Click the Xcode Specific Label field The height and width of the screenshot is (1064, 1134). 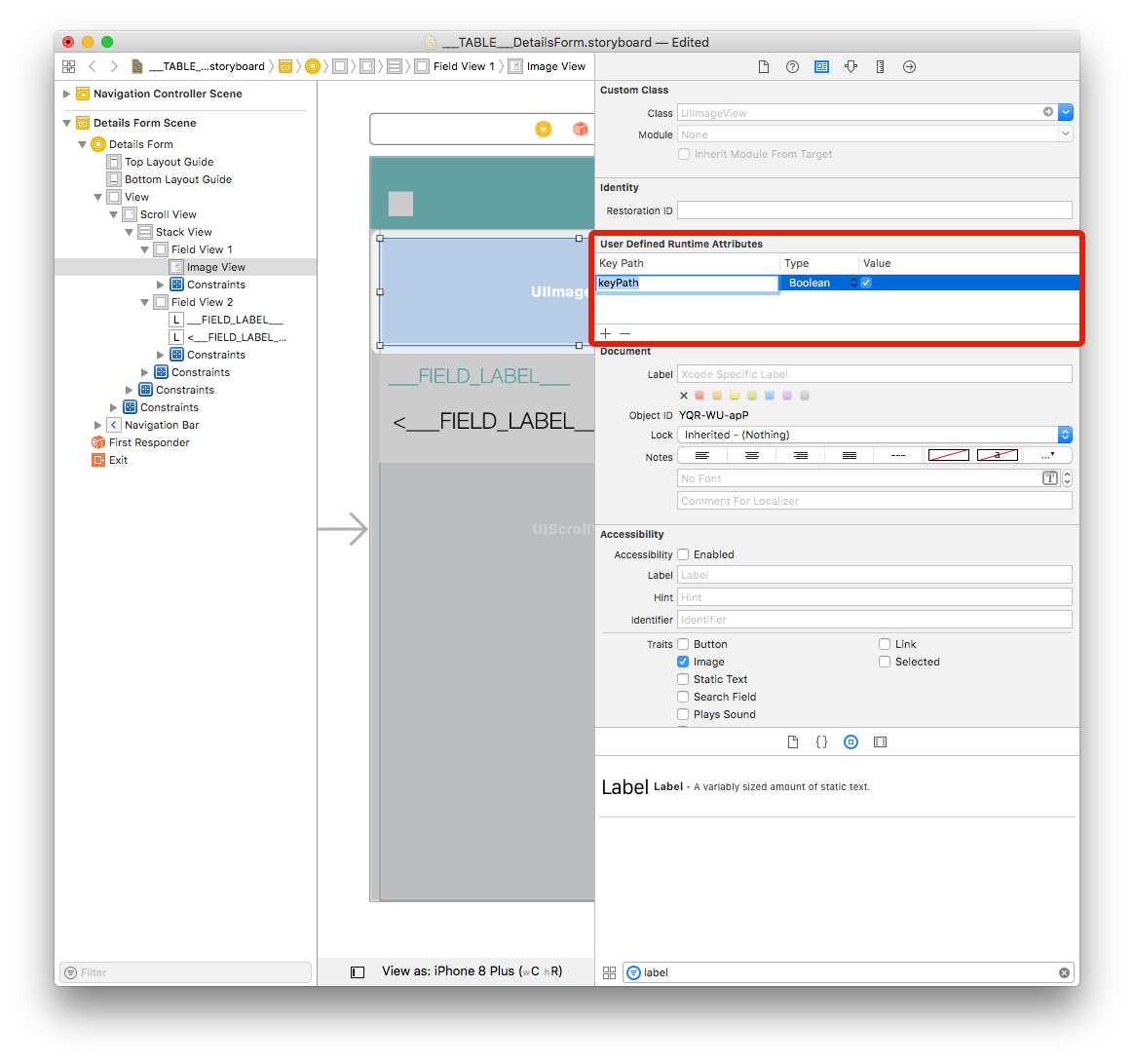point(874,374)
